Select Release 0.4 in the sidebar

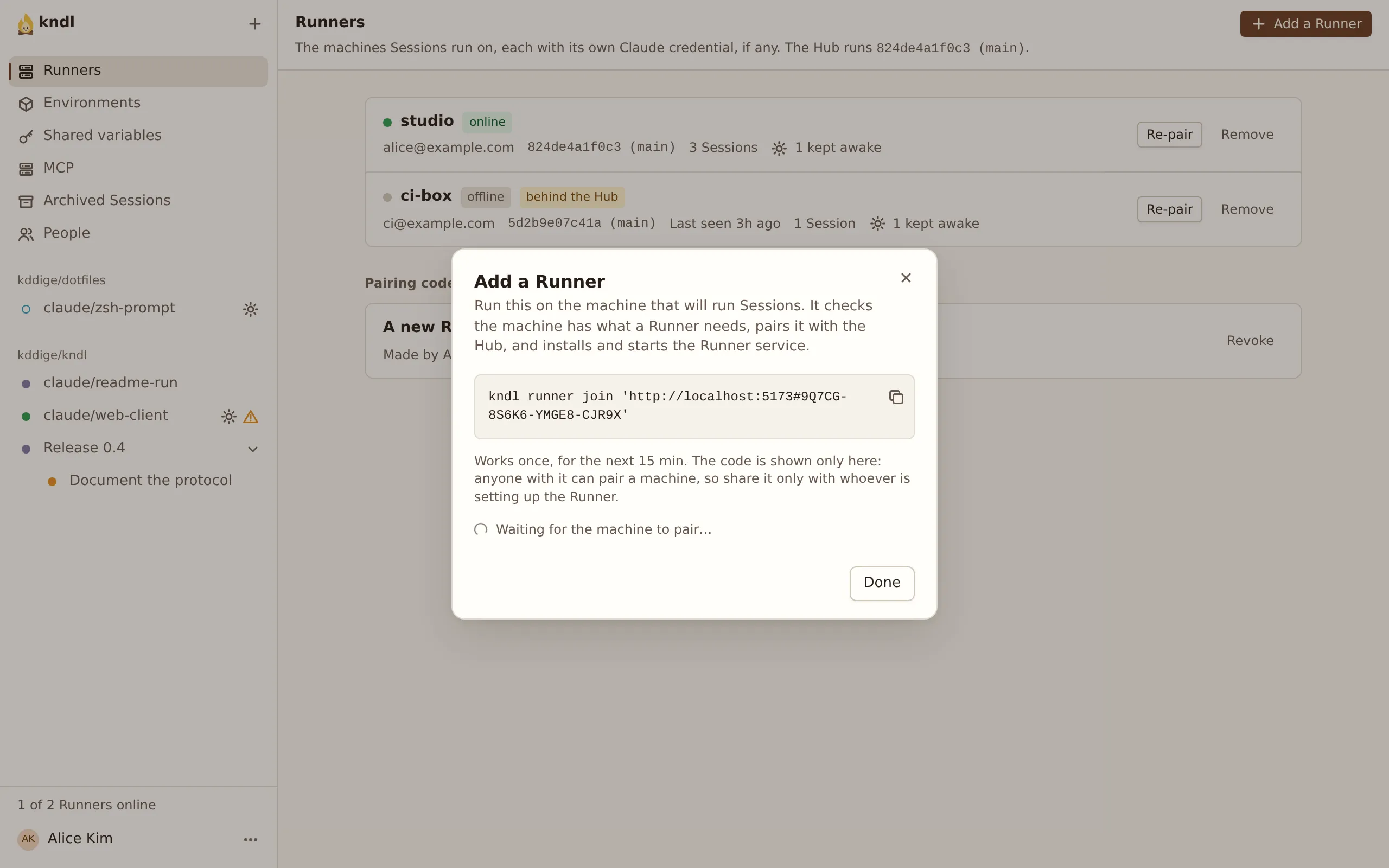[x=138, y=448]
